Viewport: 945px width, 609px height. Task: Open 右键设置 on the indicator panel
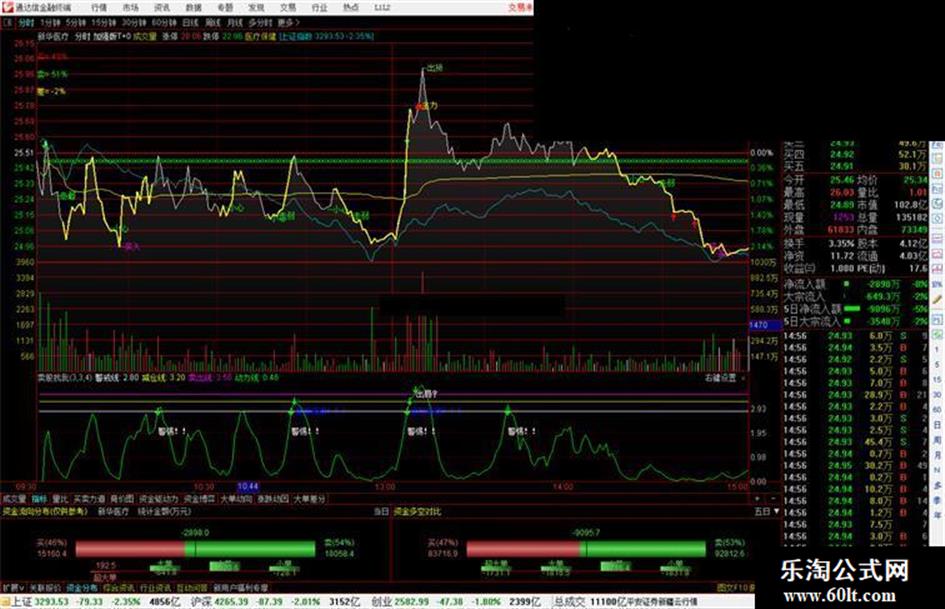coord(721,377)
